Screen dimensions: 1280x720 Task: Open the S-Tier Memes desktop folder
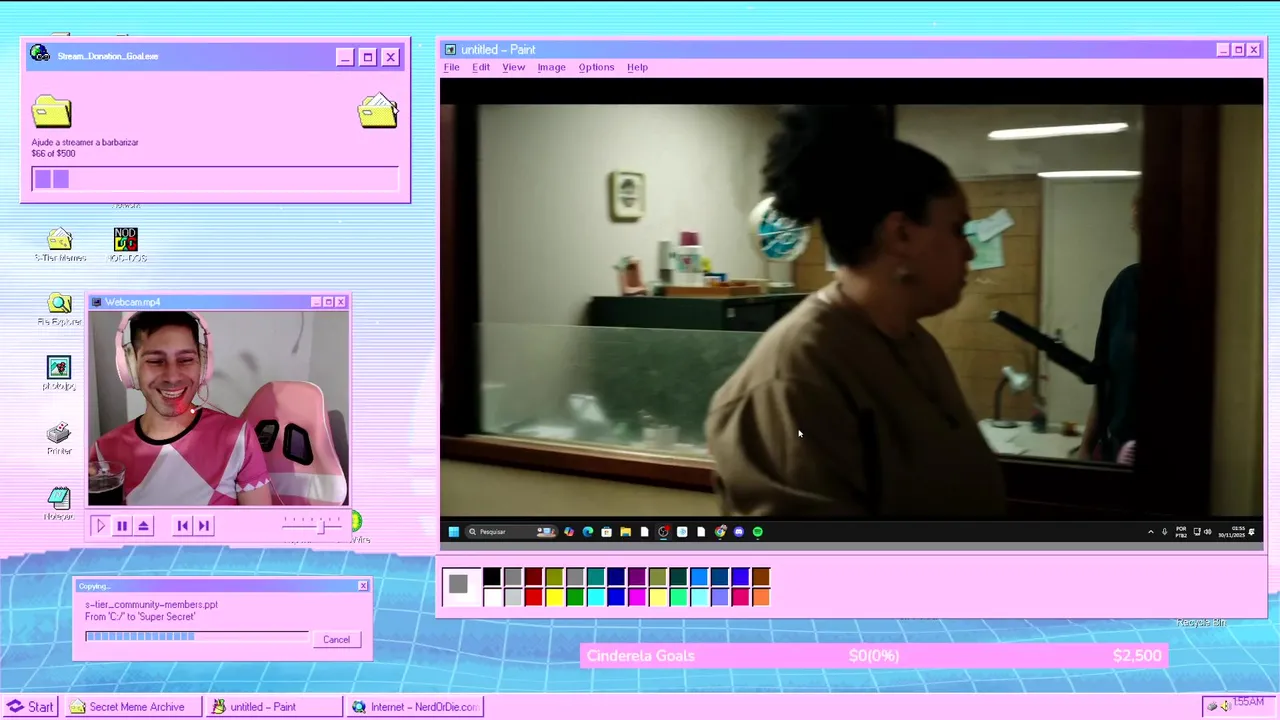point(60,245)
